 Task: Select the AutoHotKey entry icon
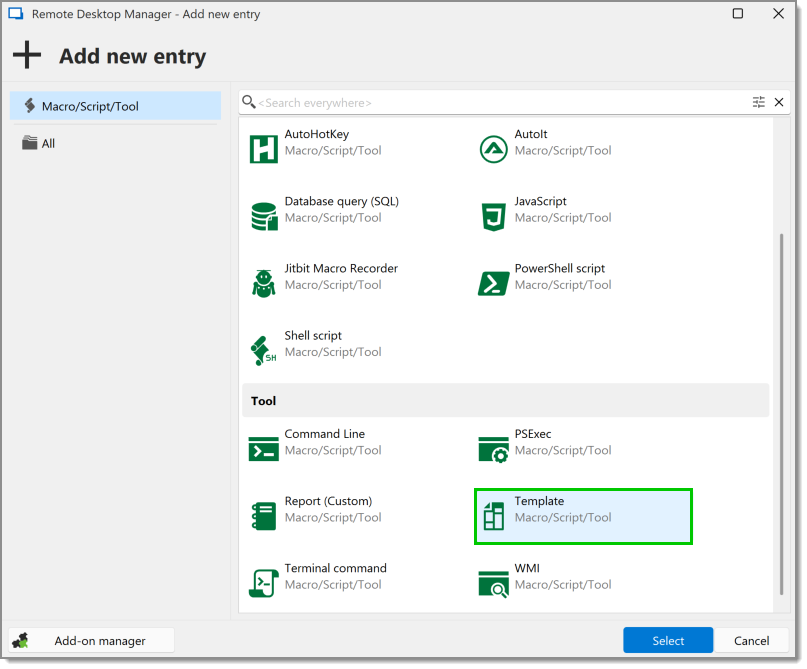pyautogui.click(x=264, y=149)
